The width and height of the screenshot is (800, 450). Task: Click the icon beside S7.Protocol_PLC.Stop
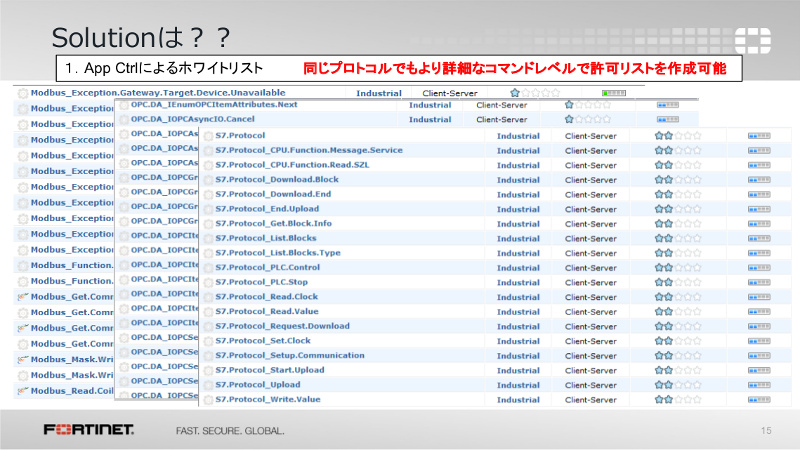(x=208, y=283)
